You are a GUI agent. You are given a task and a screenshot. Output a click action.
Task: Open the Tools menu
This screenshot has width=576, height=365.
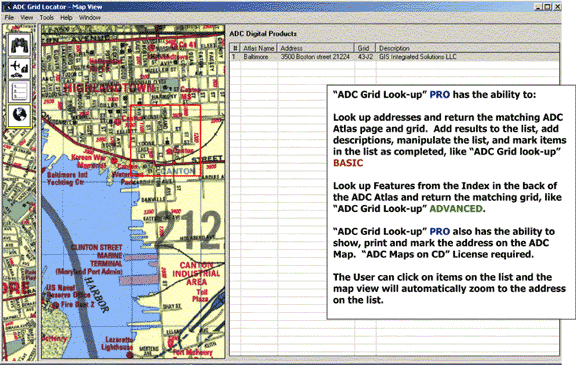(47, 18)
